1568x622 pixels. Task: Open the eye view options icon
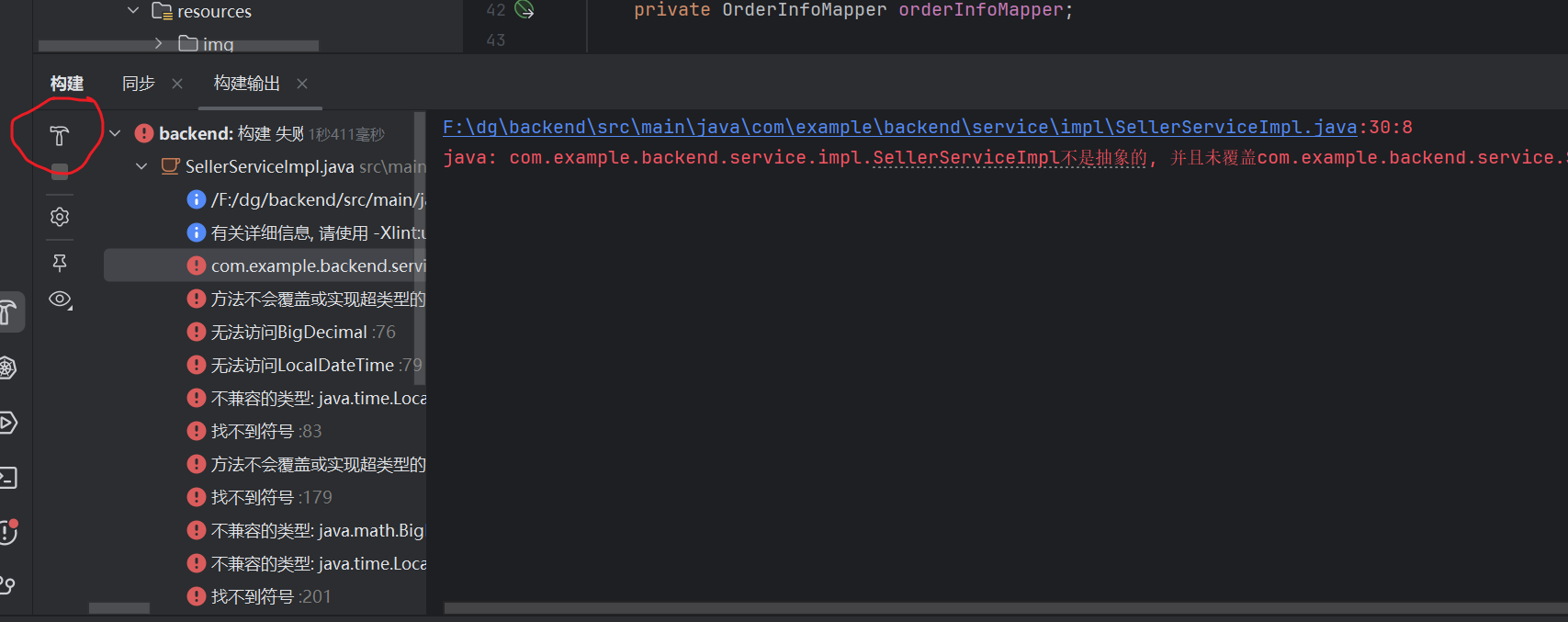(x=61, y=300)
